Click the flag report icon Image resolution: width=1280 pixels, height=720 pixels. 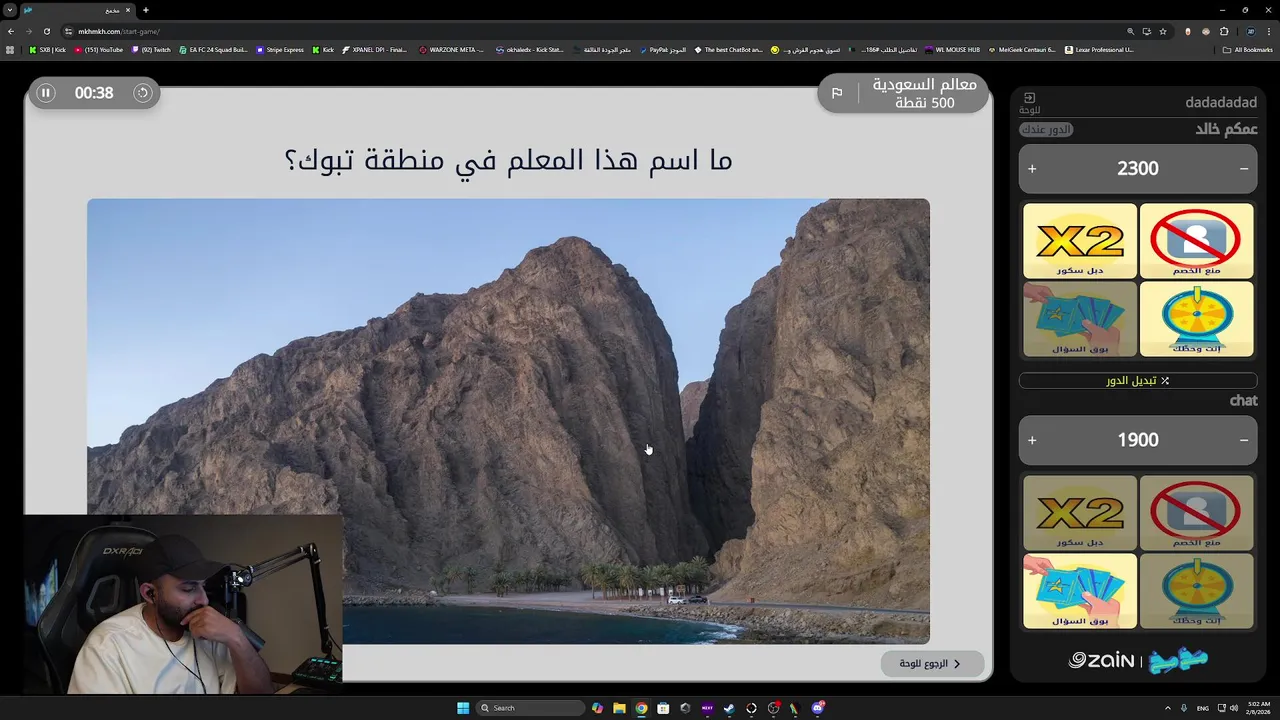(x=837, y=93)
